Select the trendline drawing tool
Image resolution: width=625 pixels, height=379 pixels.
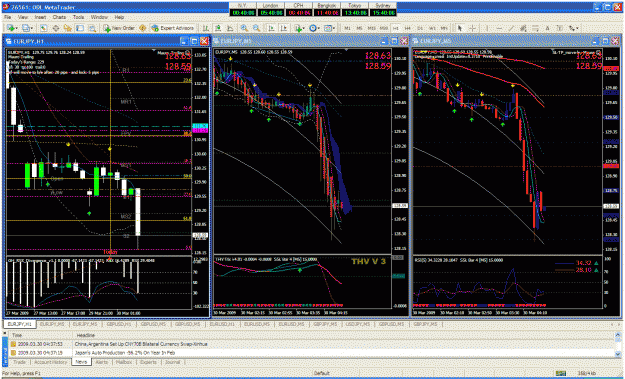point(511,28)
